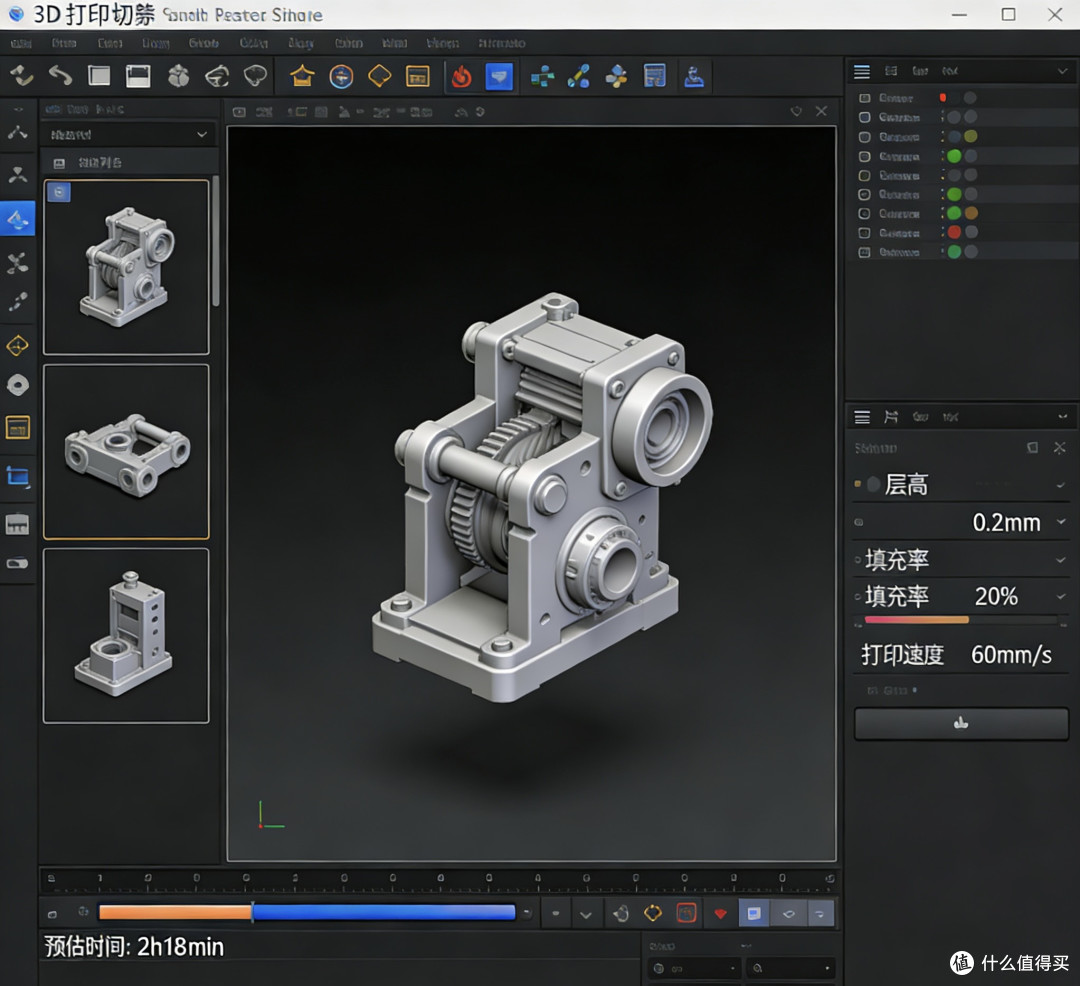This screenshot has height=986, width=1080.
Task: Collapse the lower right settings panel chevron
Action: 1062,417
